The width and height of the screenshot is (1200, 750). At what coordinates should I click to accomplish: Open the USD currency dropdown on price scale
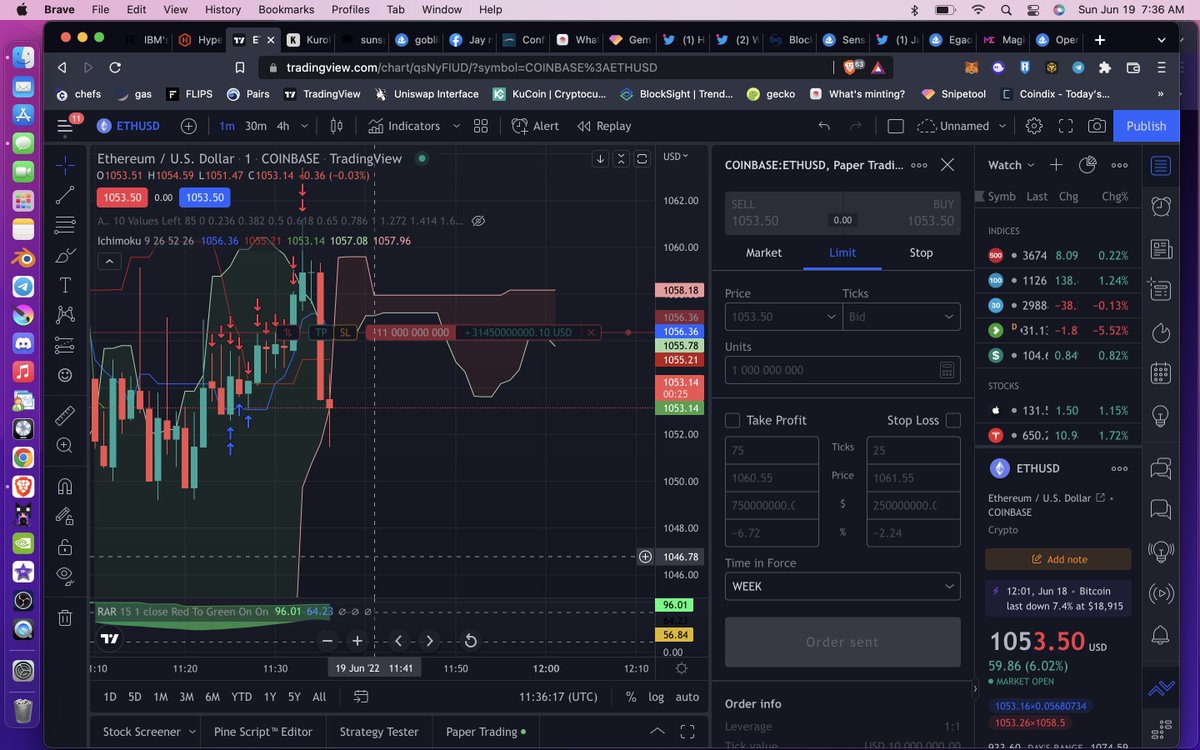[x=675, y=157]
